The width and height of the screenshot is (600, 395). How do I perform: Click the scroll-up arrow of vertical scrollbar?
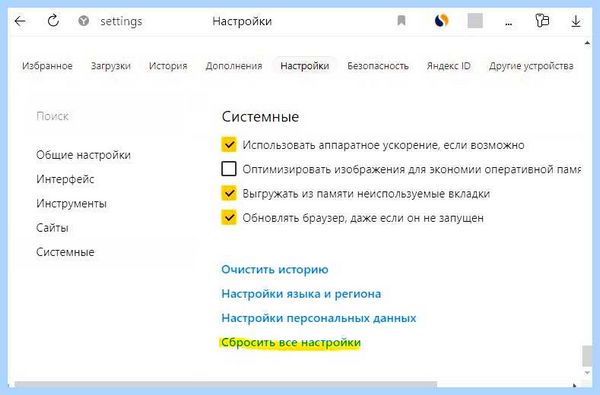coord(587,43)
